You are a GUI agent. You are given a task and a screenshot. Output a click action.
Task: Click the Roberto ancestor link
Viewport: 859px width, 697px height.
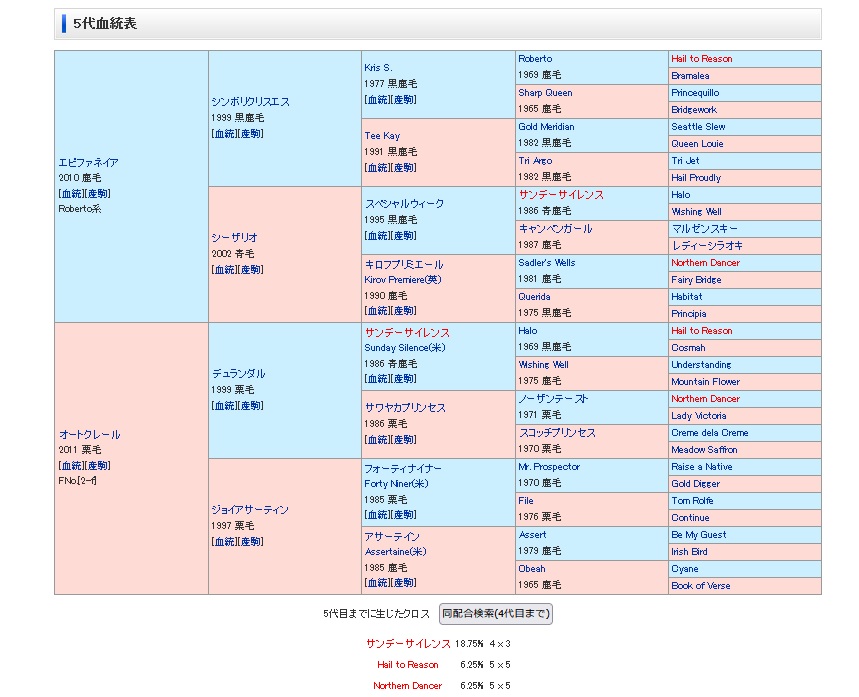535,59
